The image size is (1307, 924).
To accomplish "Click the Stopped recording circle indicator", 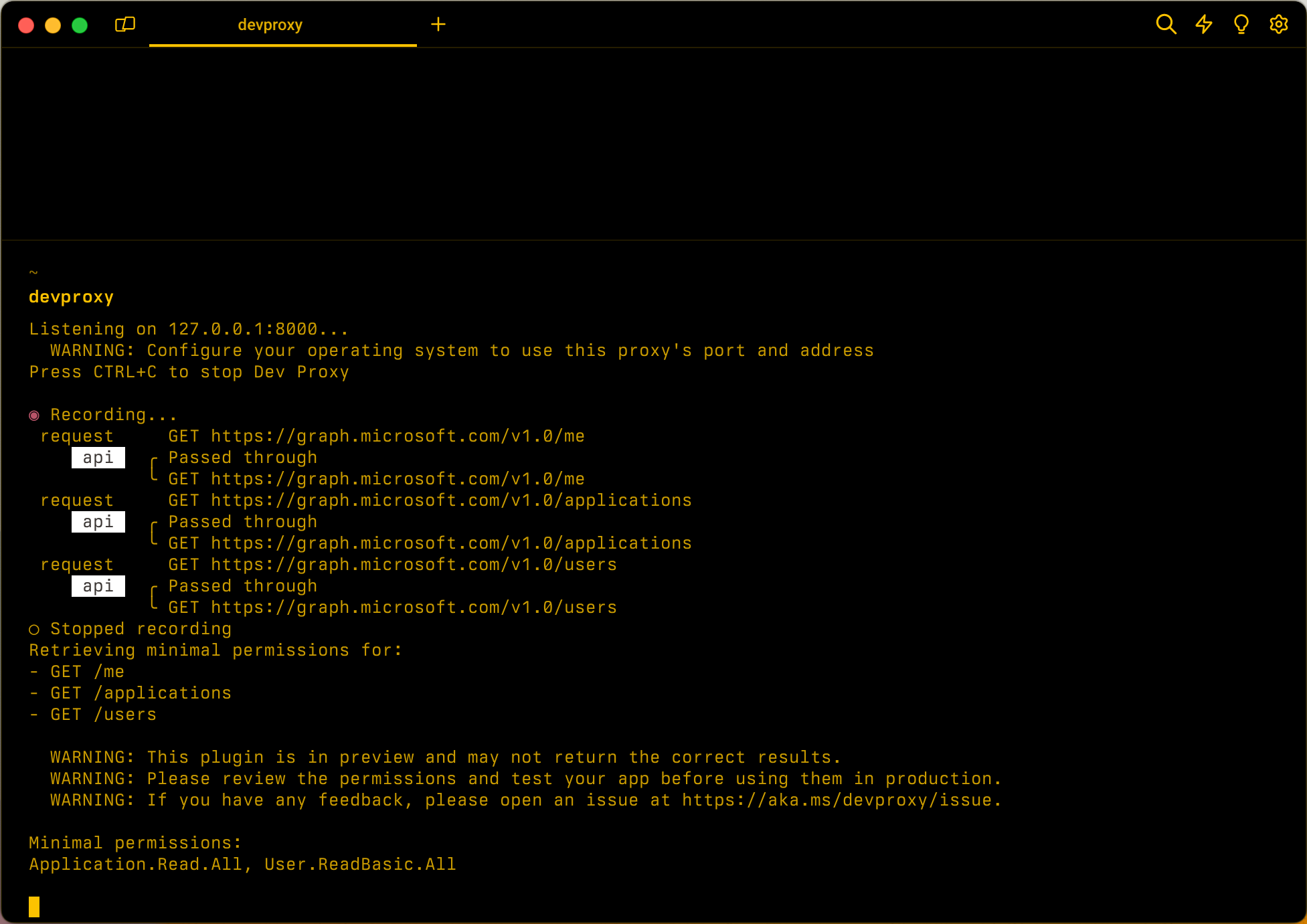I will (x=34, y=630).
